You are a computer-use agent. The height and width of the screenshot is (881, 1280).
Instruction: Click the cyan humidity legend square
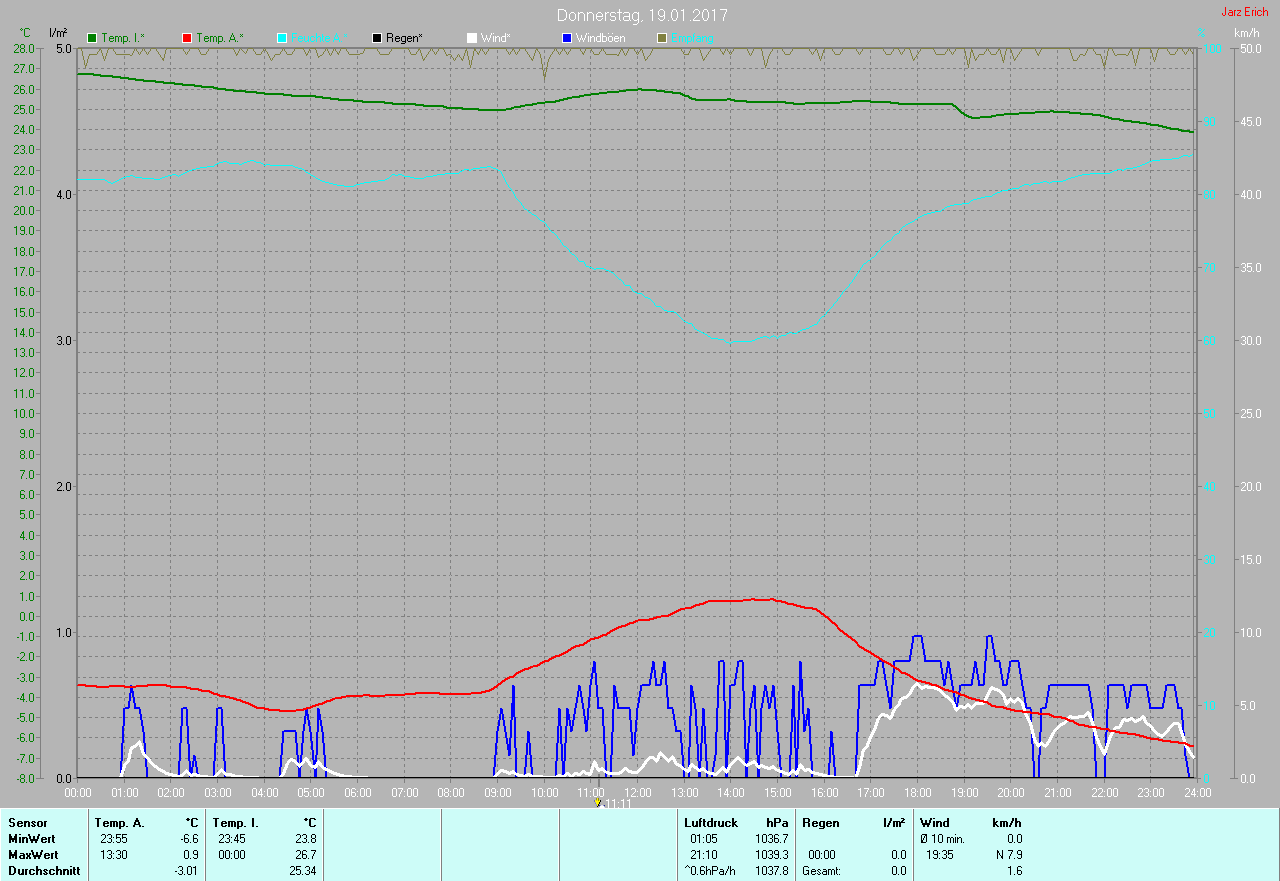click(x=282, y=38)
